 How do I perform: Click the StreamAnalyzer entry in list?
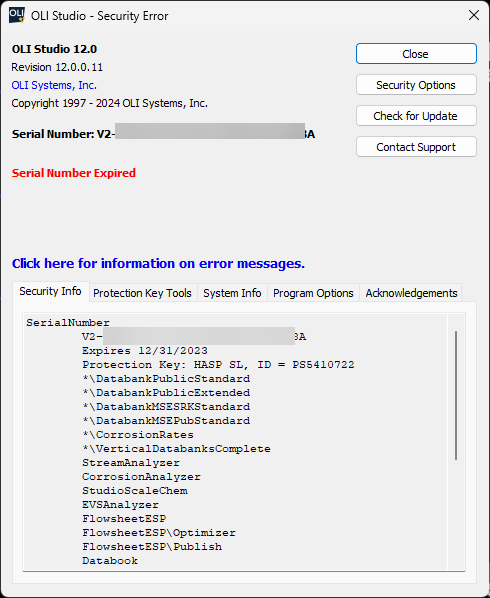(131, 463)
